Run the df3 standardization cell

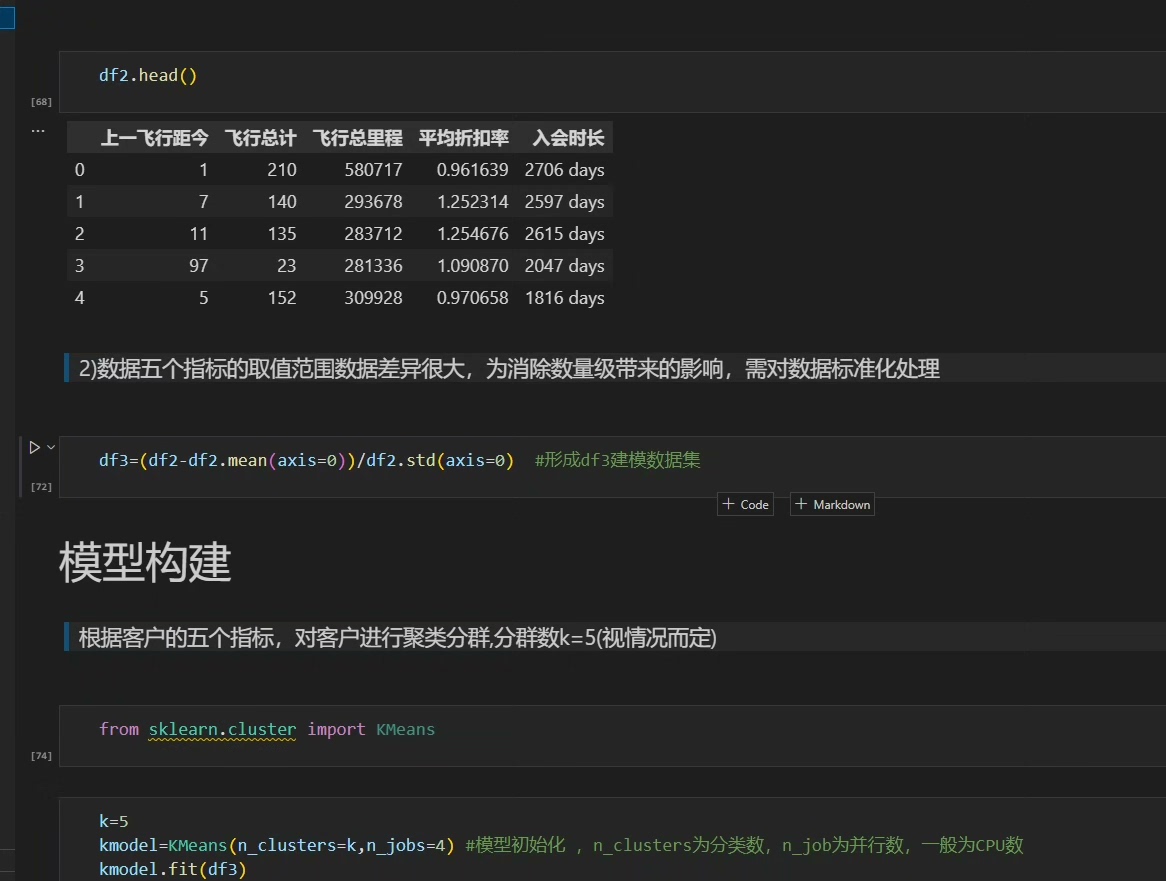coord(34,448)
